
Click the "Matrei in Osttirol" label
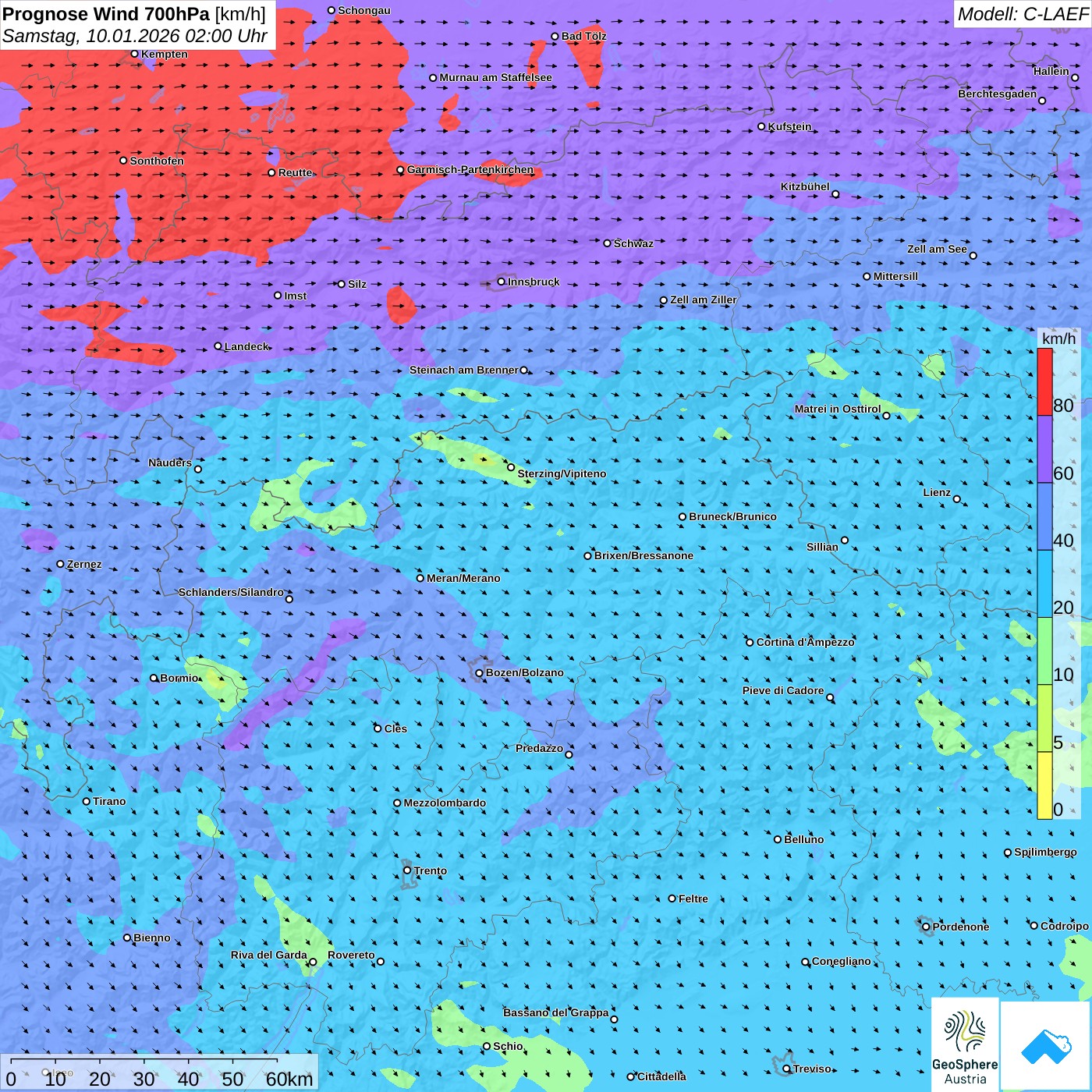[x=838, y=409]
